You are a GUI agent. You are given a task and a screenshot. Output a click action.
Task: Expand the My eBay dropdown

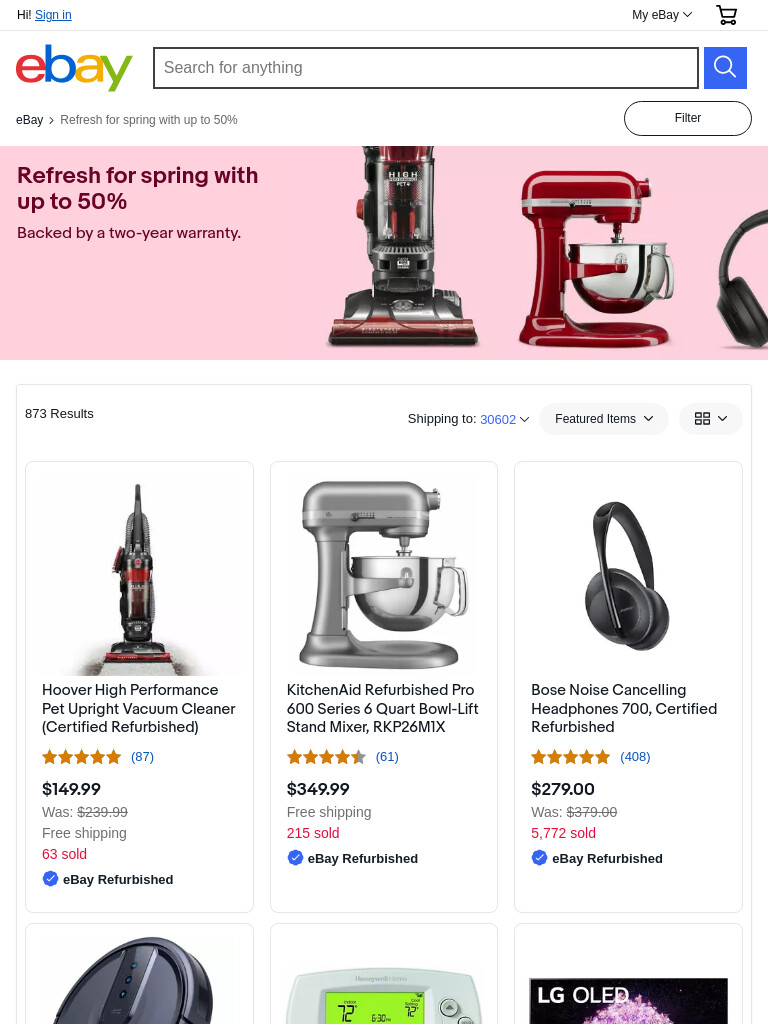(x=662, y=14)
